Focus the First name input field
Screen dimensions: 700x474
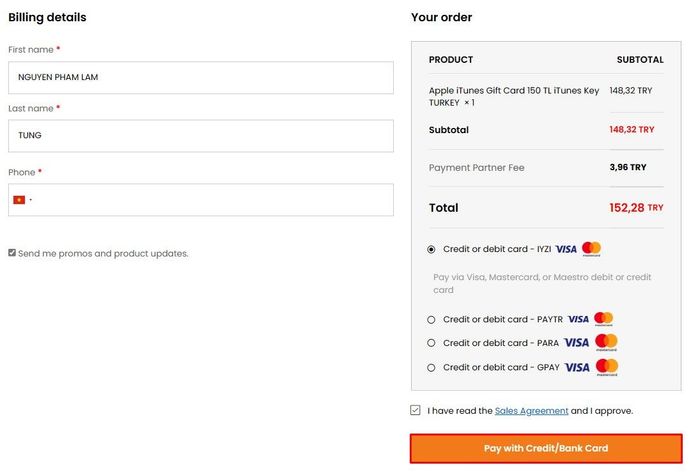[201, 78]
